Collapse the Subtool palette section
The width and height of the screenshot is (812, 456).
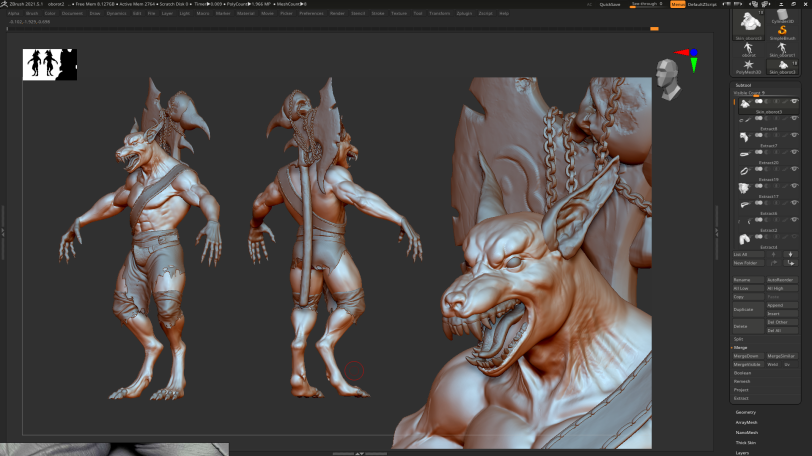(x=744, y=86)
